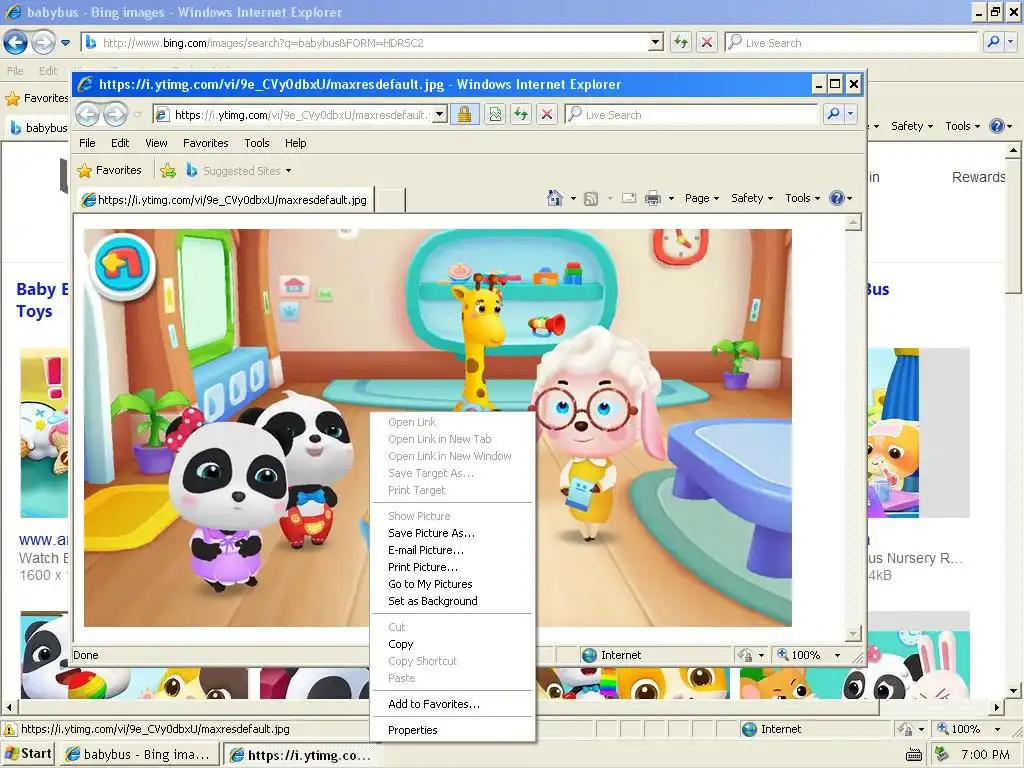The width and height of the screenshot is (1024, 768).
Task: Click the system tray icon beside the clock
Action: tap(942, 754)
